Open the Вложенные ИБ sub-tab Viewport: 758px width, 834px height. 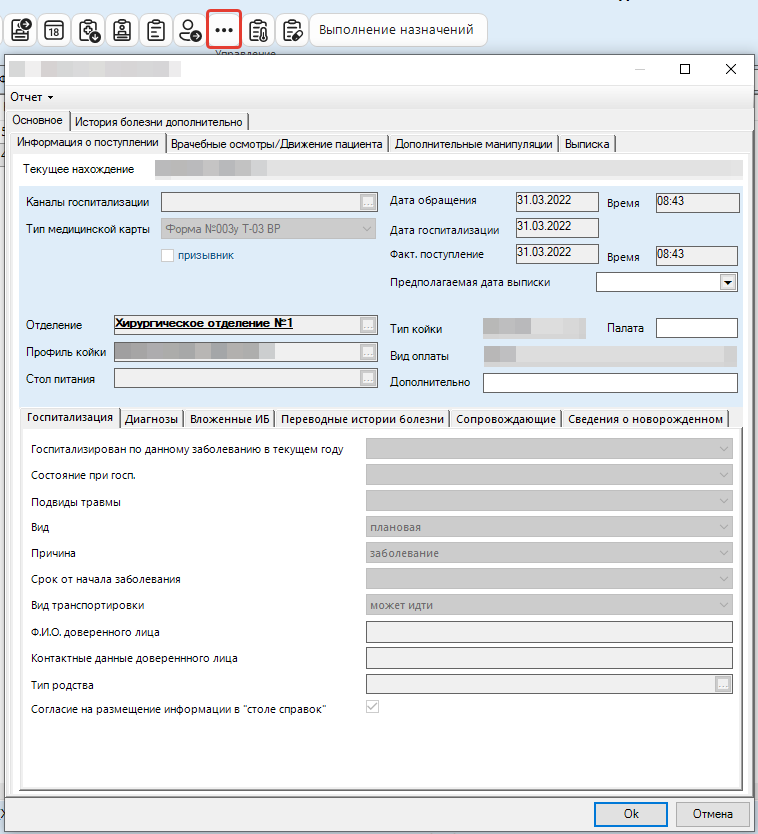pos(229,419)
